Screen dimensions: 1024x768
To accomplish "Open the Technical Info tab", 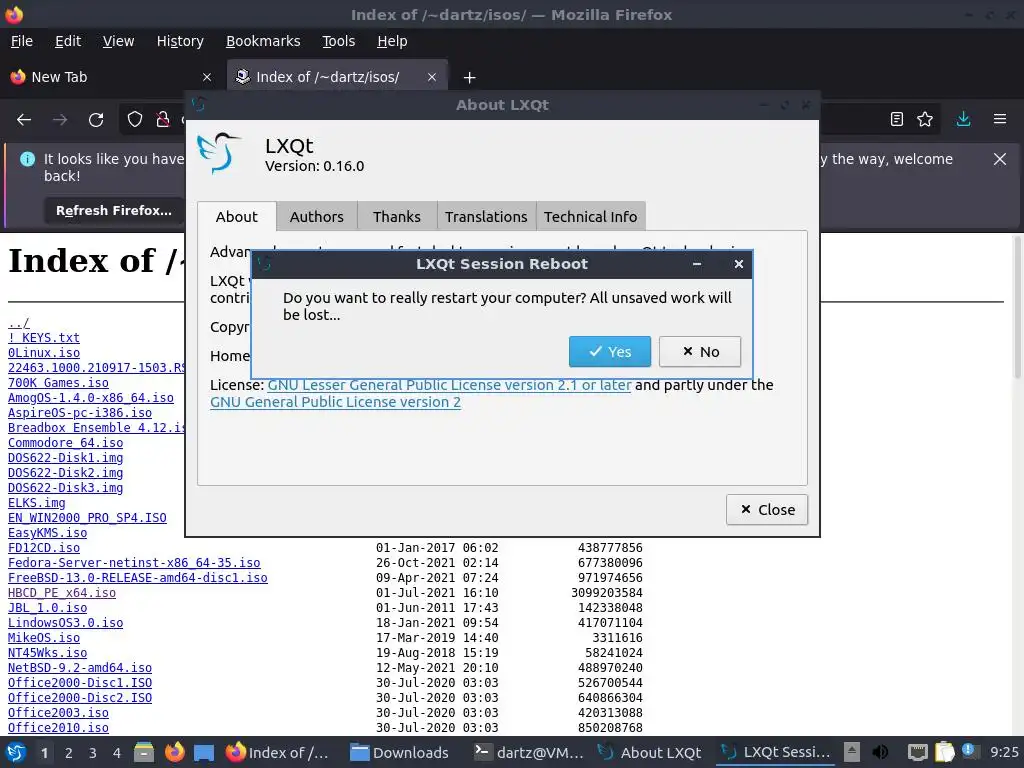I will [590, 217].
